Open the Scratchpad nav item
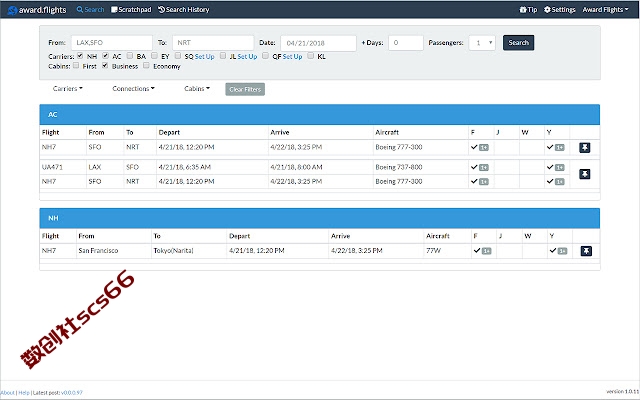This screenshot has height=400, width=640. [131, 9]
